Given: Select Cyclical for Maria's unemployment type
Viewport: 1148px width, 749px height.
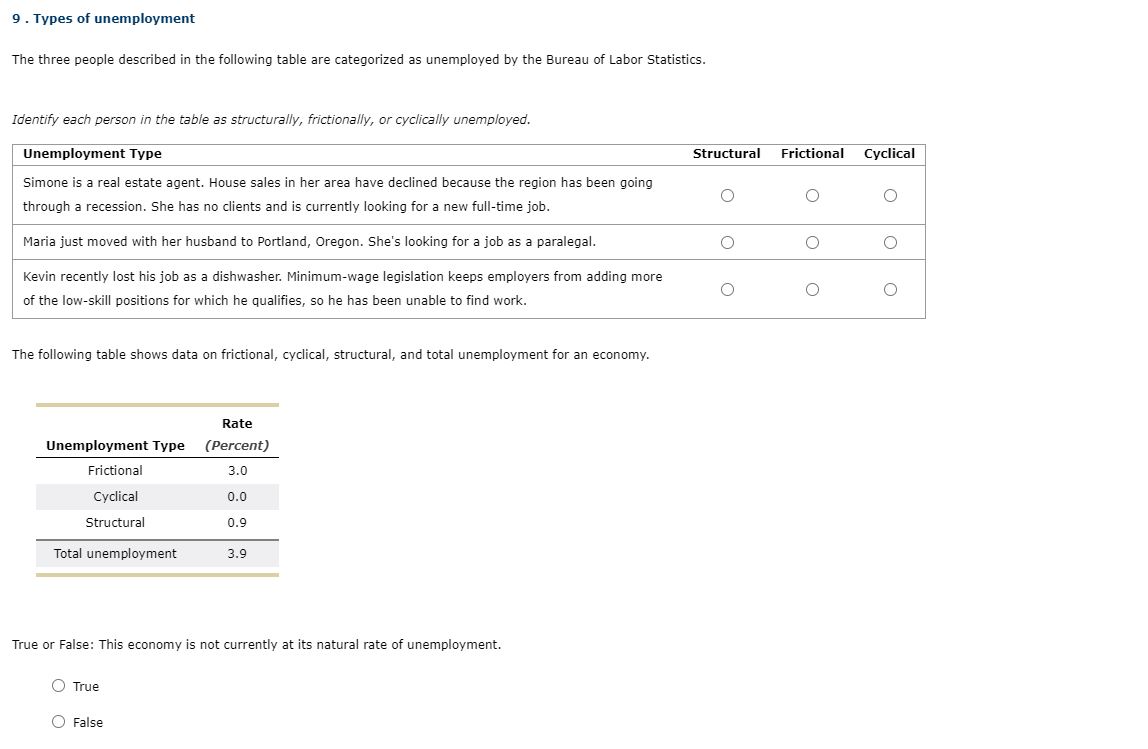Looking at the screenshot, I should tap(889, 242).
